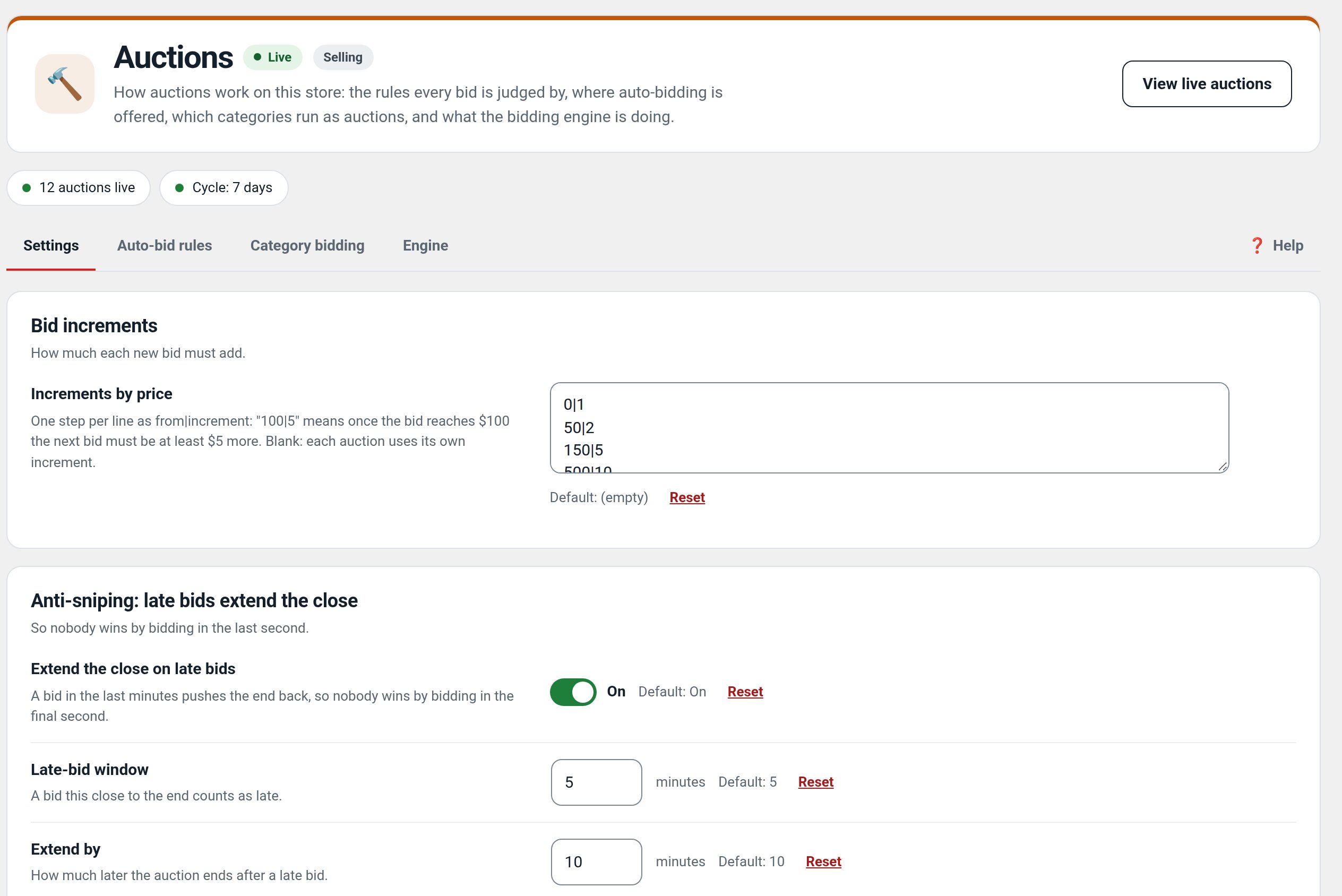Image resolution: width=1342 pixels, height=896 pixels.
Task: Click the 'Default: On' text
Action: point(672,692)
